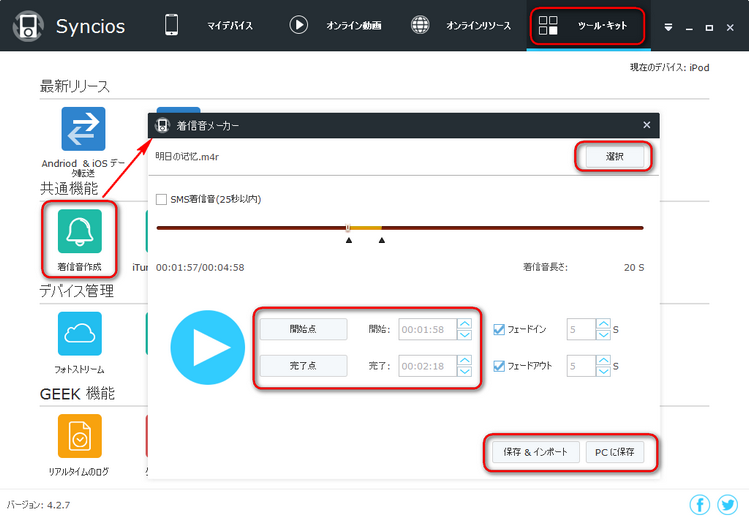Click the start time field 00:01:58
Viewport: 749px width, 521px height.
pyautogui.click(x=427, y=330)
